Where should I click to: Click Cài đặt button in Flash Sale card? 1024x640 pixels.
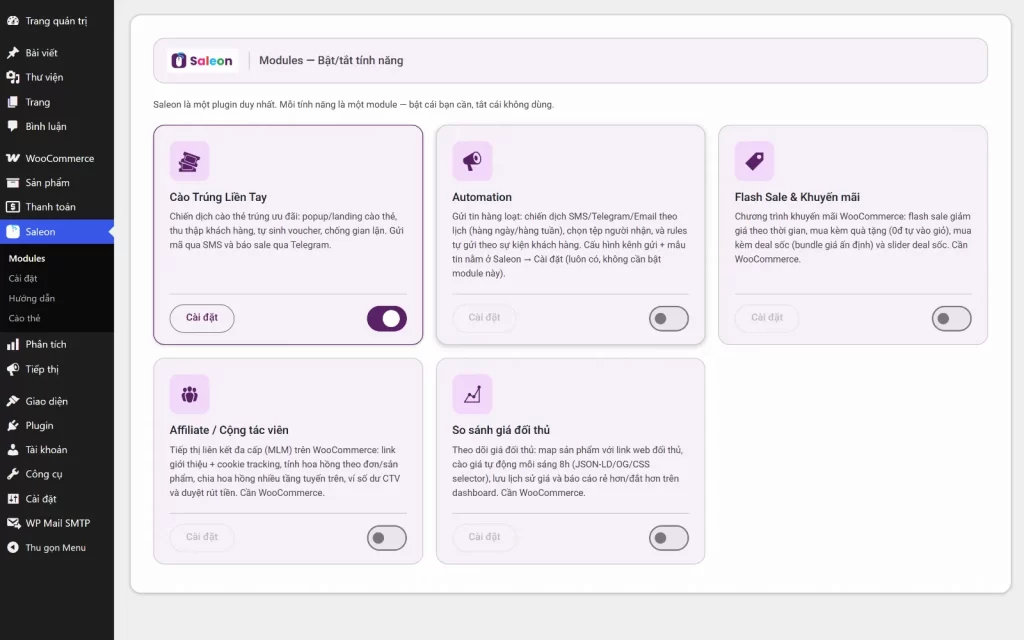tap(767, 318)
